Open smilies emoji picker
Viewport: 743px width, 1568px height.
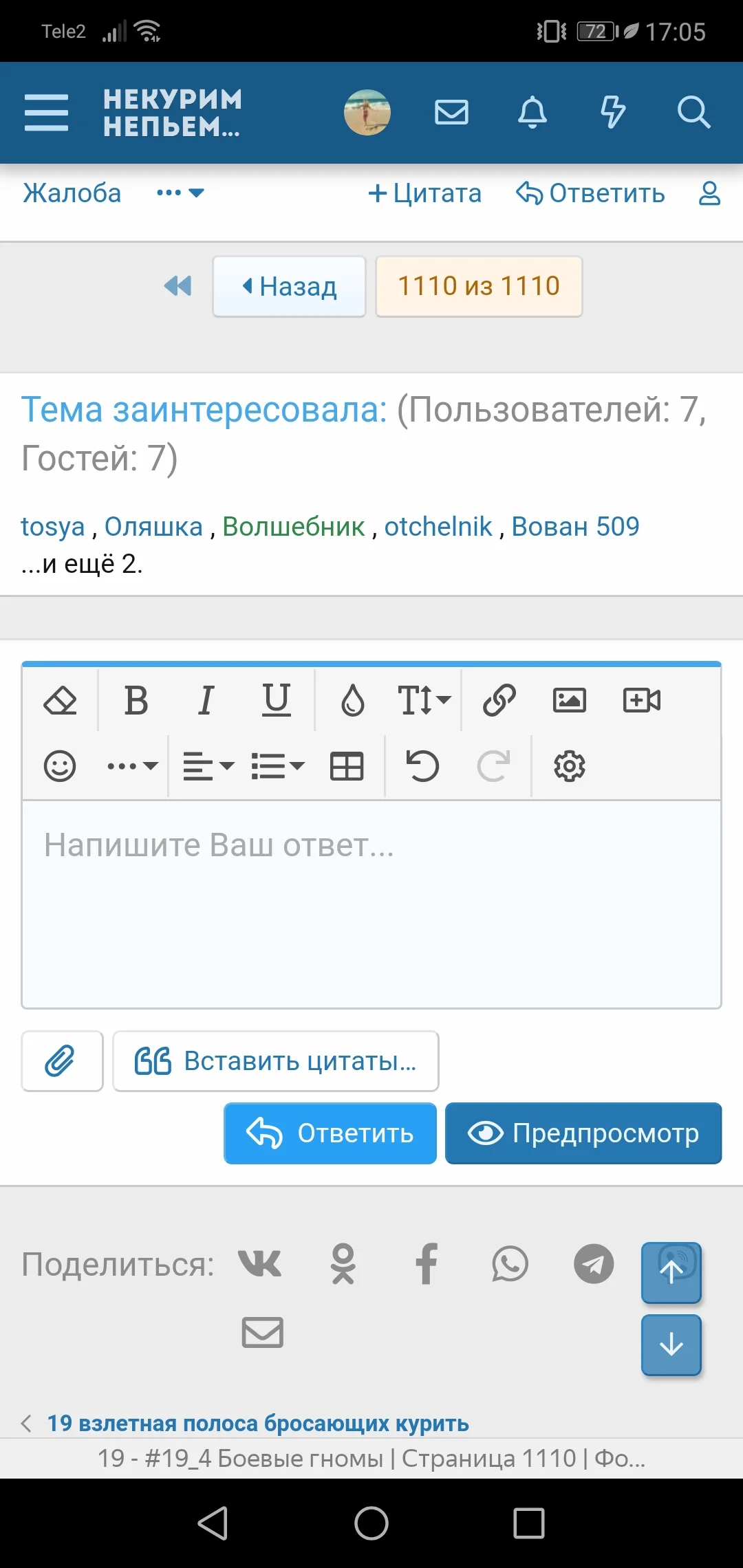(60, 766)
